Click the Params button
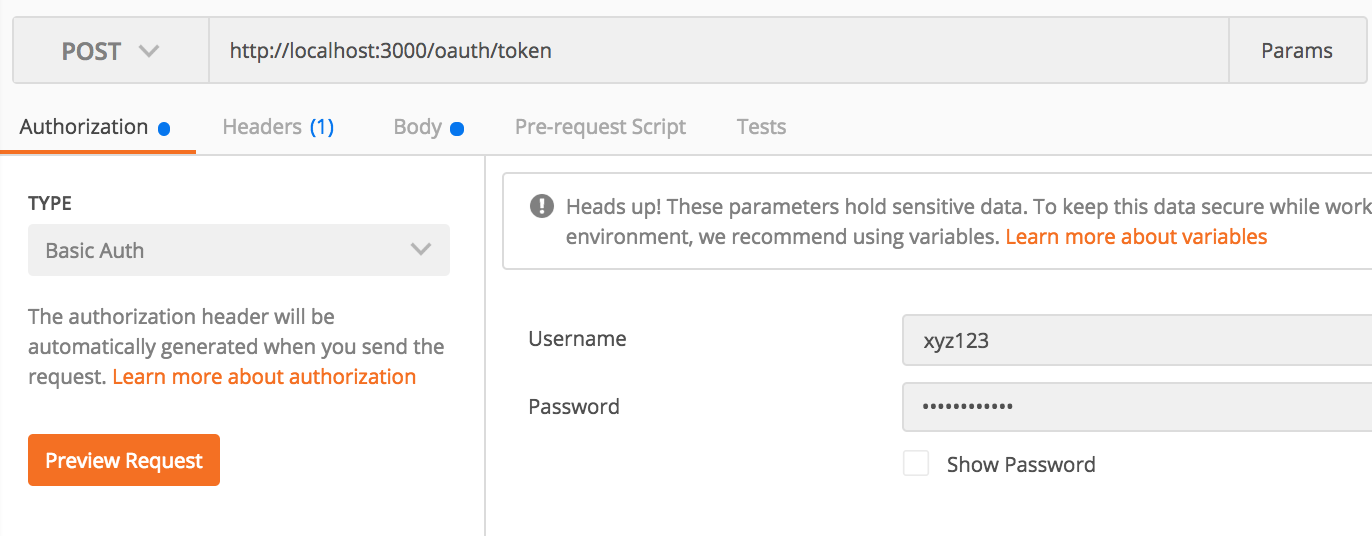Screen dimensions: 1372x536 point(1296,51)
